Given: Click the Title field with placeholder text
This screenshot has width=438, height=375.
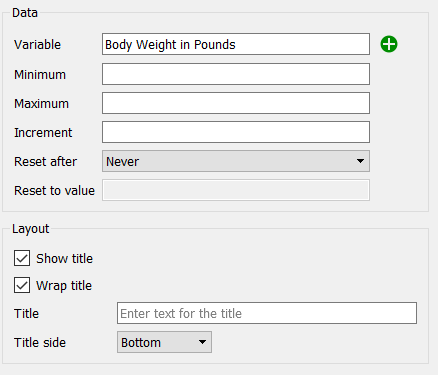Looking at the screenshot, I should click(x=267, y=313).
